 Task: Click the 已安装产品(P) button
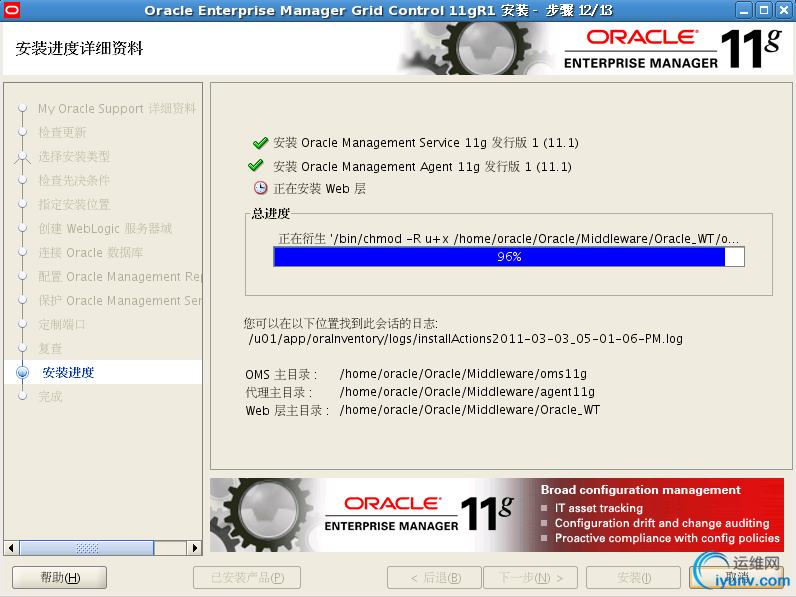coord(247,577)
